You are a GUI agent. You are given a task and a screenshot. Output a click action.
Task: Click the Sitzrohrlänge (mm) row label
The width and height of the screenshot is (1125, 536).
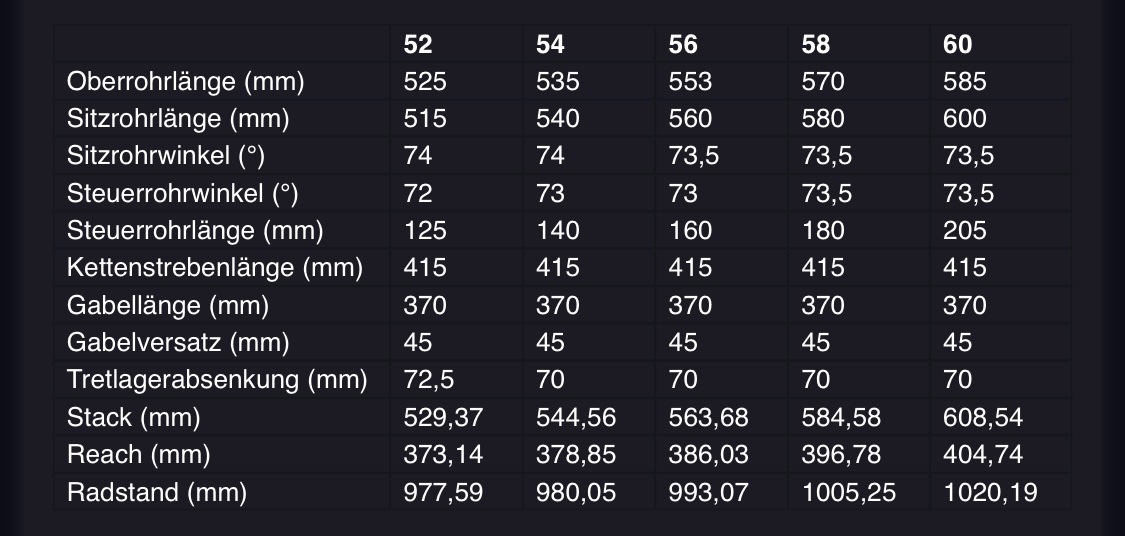(178, 119)
